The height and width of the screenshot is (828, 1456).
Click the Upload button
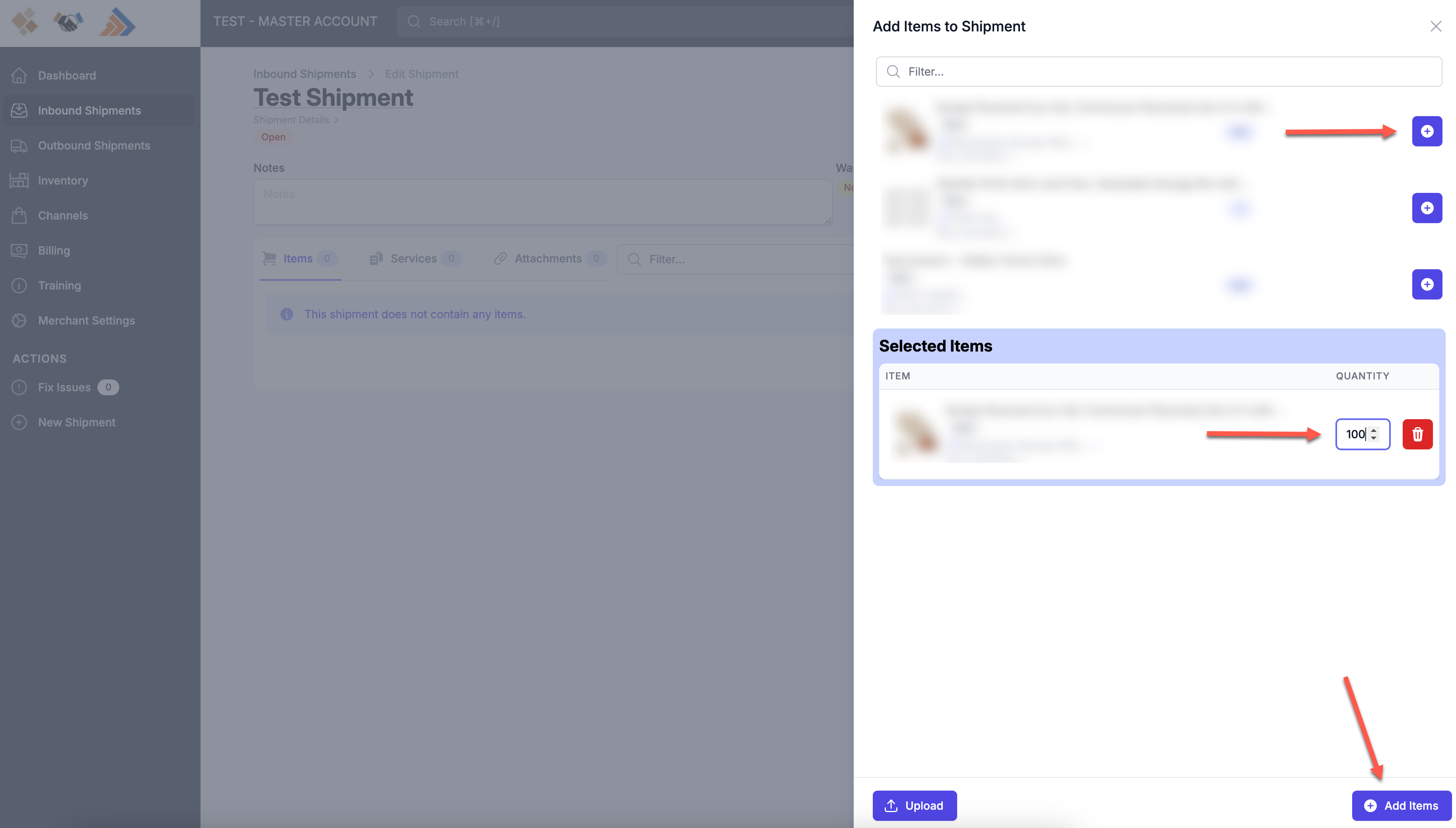click(914, 805)
